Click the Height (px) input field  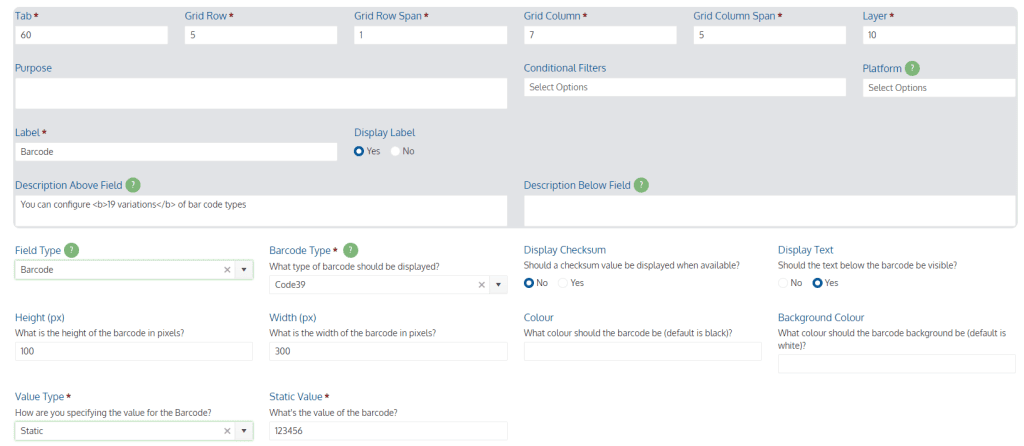[133, 351]
